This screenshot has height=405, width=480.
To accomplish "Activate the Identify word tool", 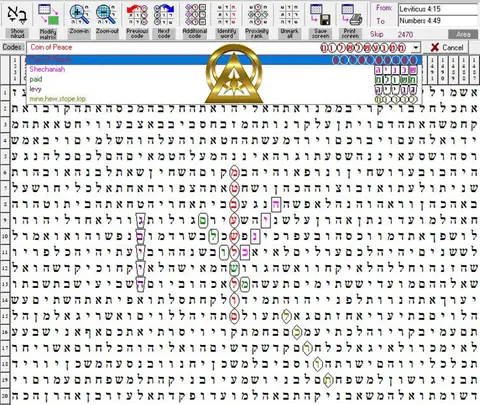I will [x=227, y=14].
